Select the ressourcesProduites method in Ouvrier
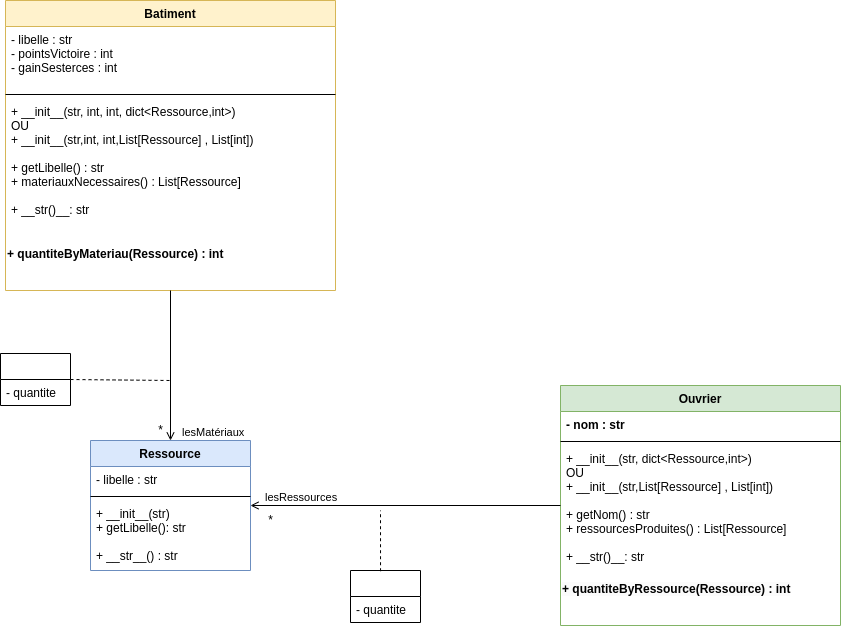Image resolution: width=841 pixels, height=629 pixels. pyautogui.click(x=676, y=529)
